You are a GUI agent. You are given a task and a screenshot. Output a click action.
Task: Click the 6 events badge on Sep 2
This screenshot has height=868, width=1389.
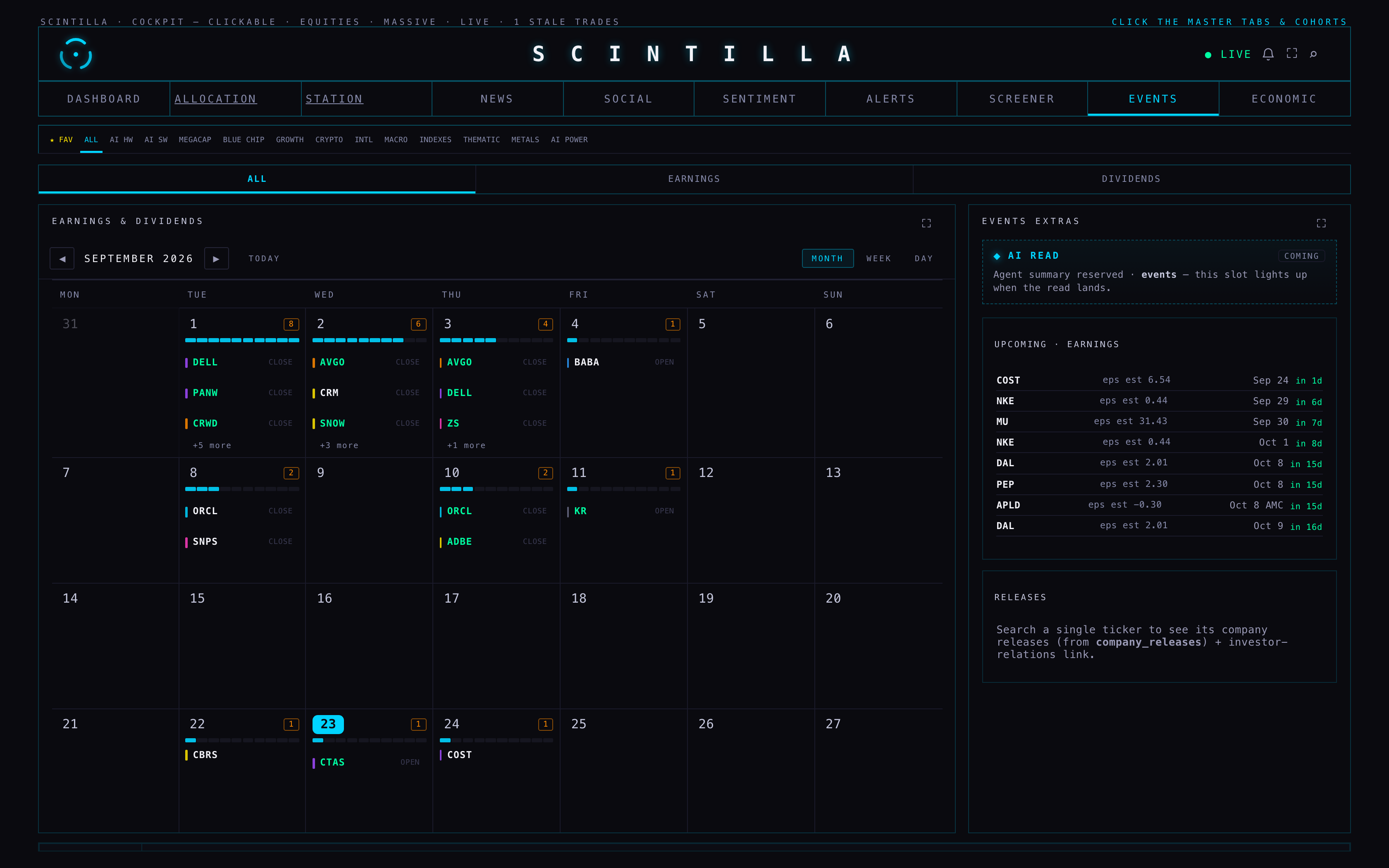pos(418,324)
